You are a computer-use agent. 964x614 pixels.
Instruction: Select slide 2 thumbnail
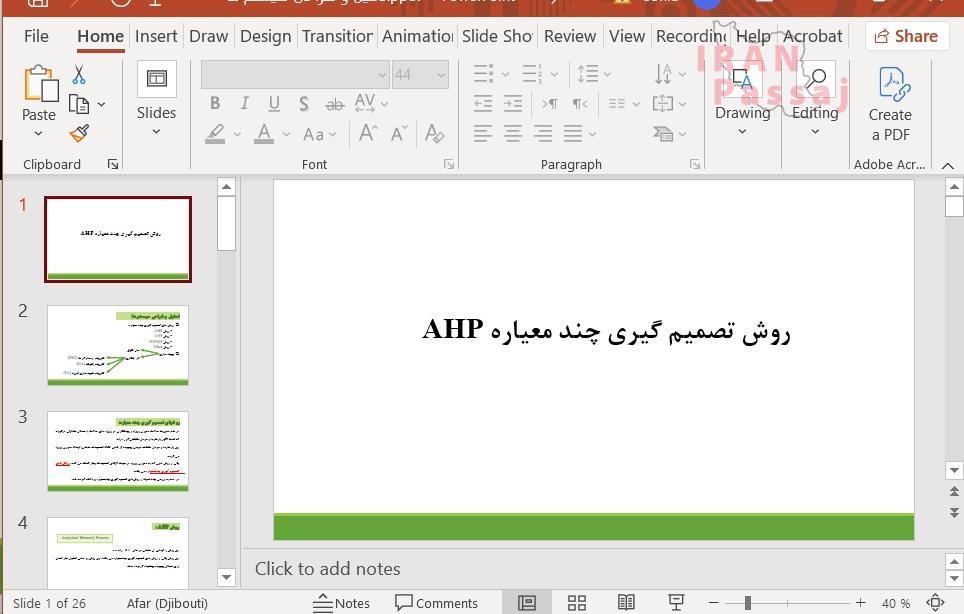pyautogui.click(x=118, y=345)
